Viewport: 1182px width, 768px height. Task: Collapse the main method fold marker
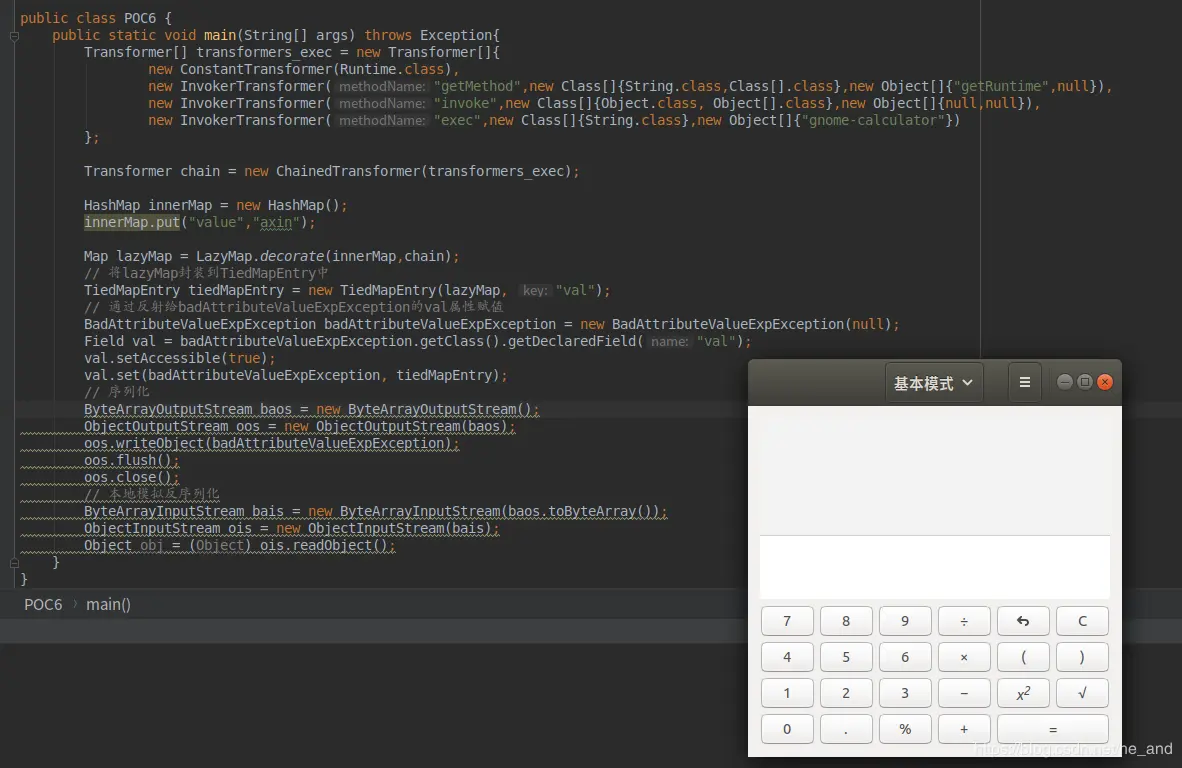pos(14,35)
